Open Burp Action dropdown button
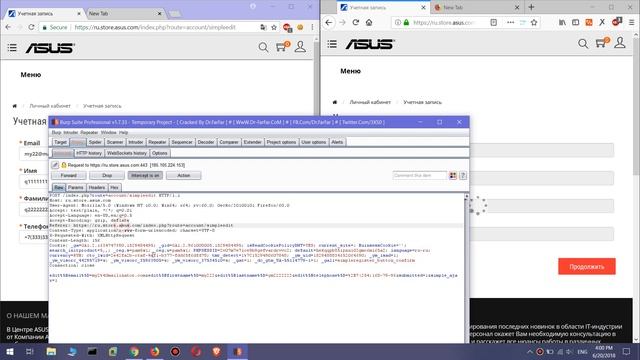Viewport: 640px width, 360px height. pos(183,176)
